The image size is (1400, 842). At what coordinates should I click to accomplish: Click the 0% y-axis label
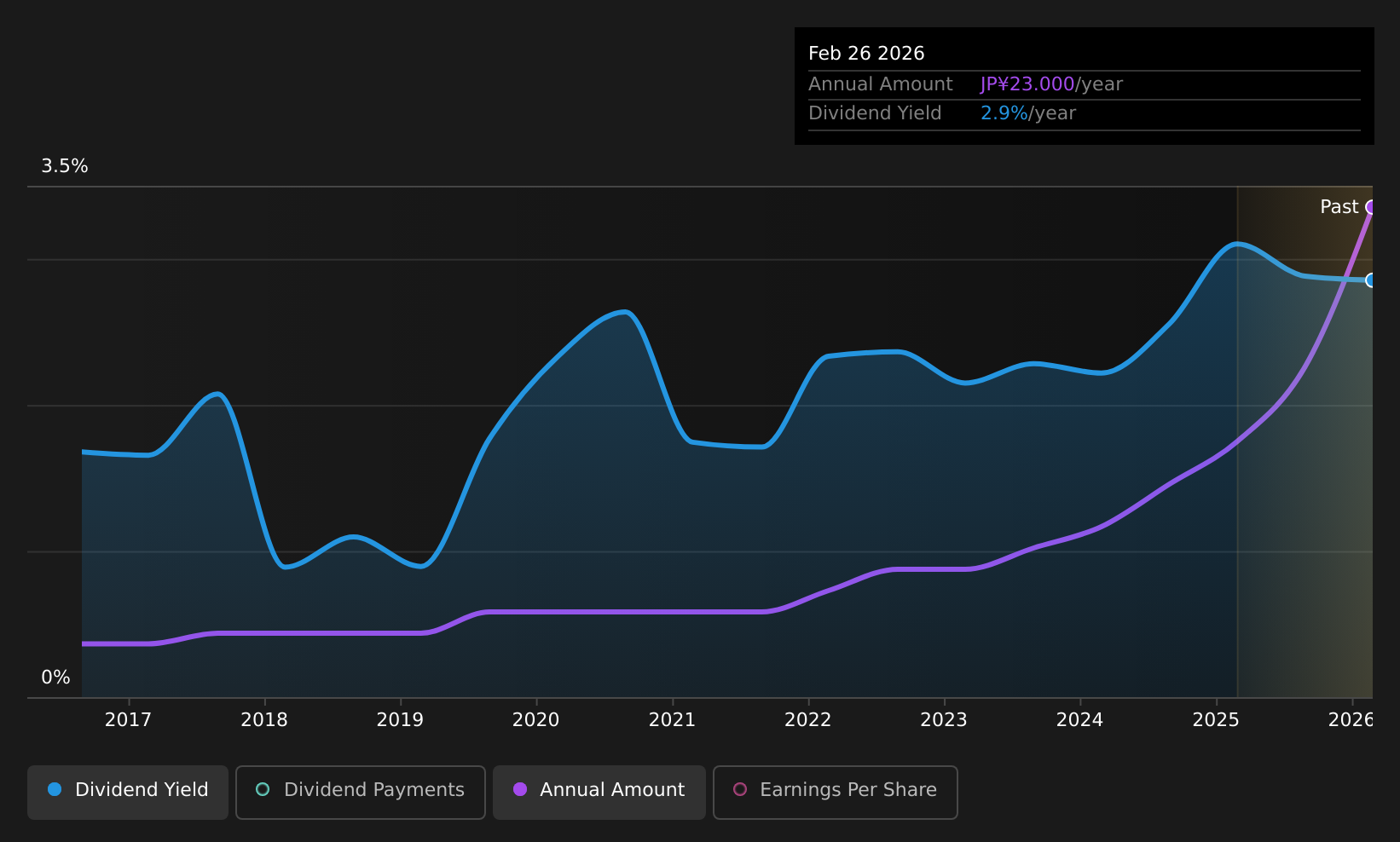pos(55,678)
